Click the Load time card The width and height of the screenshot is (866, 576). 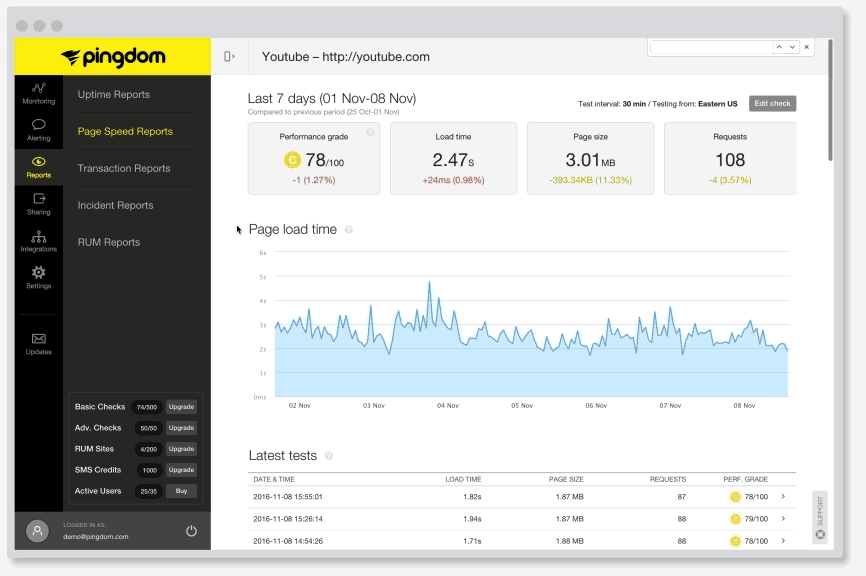tap(453, 158)
